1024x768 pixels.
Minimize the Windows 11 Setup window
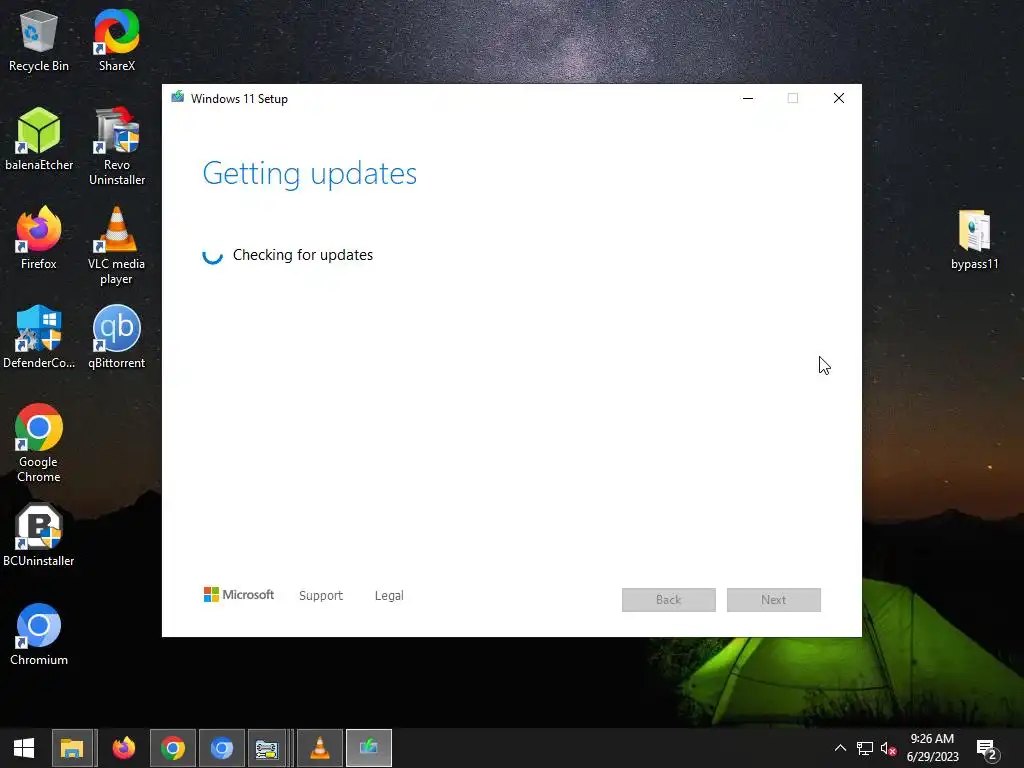pyautogui.click(x=748, y=98)
